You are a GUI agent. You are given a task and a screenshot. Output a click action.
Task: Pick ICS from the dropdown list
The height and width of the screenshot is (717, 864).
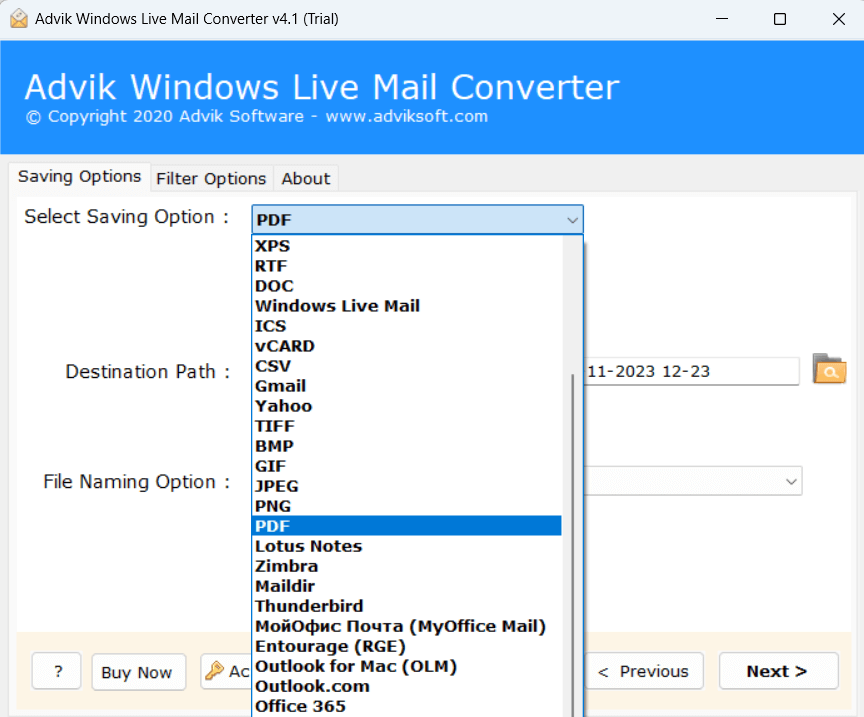[407, 326]
